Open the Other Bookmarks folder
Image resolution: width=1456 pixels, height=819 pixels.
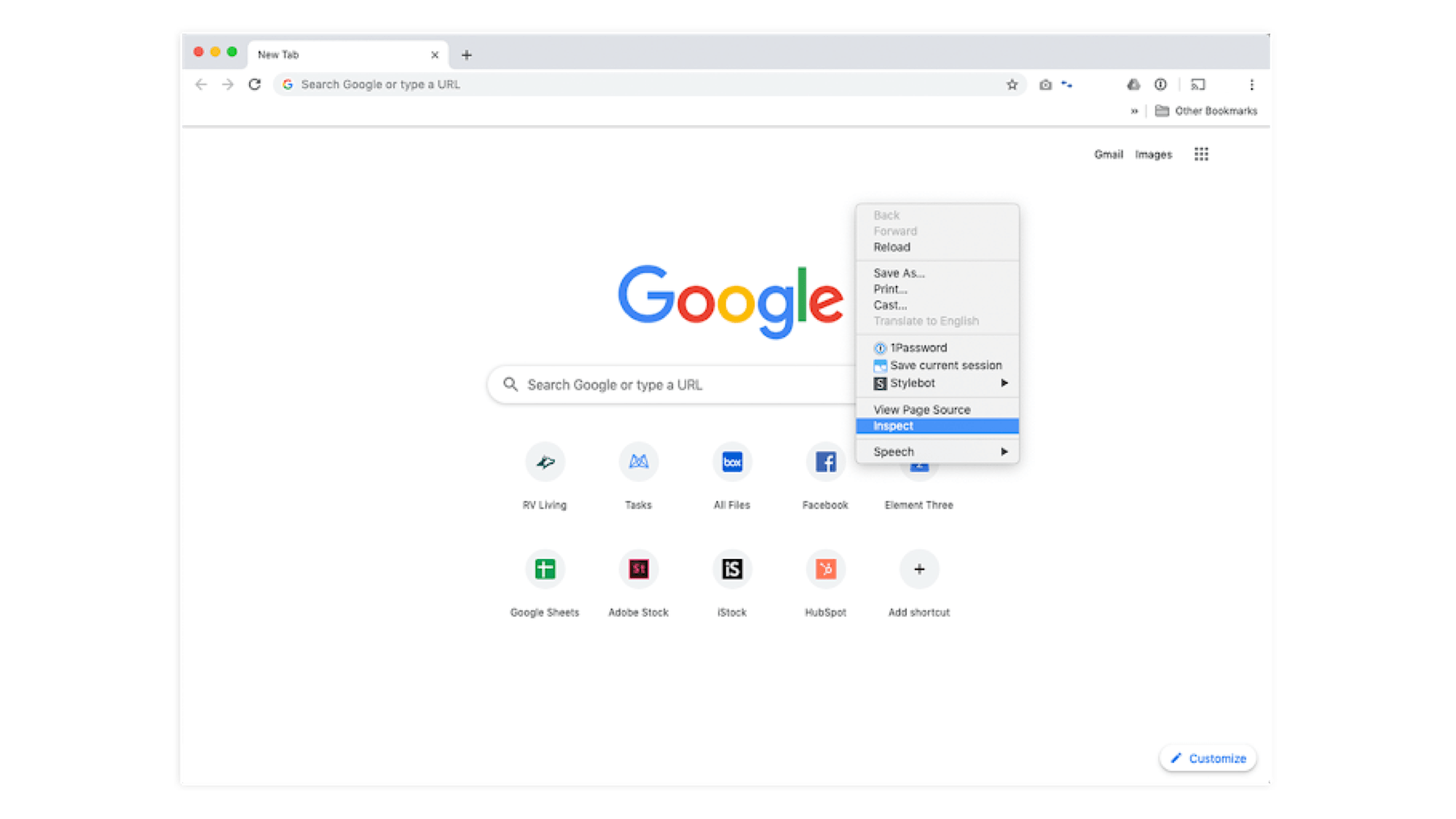point(1206,111)
